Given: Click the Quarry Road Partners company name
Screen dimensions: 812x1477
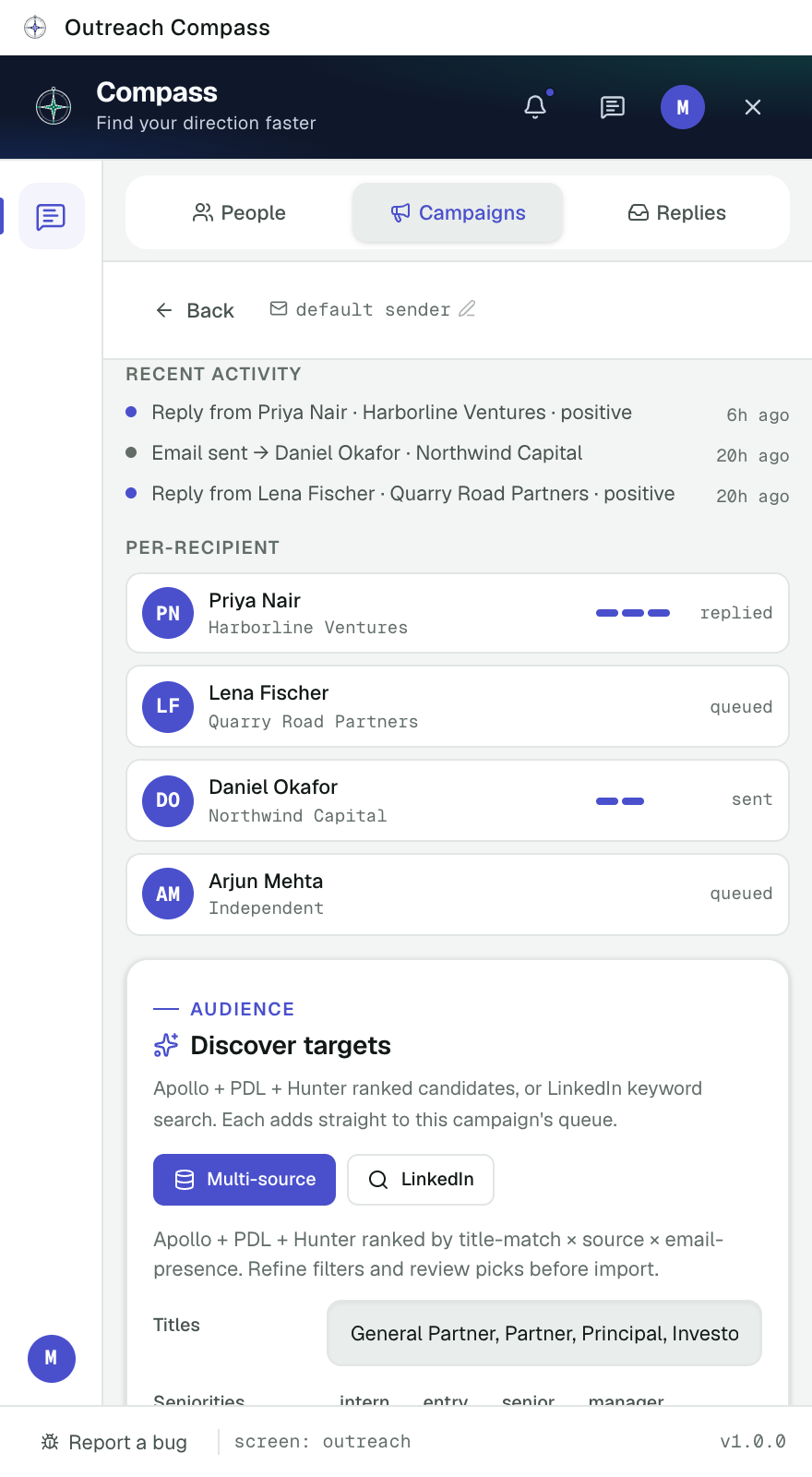Looking at the screenshot, I should tap(314, 722).
